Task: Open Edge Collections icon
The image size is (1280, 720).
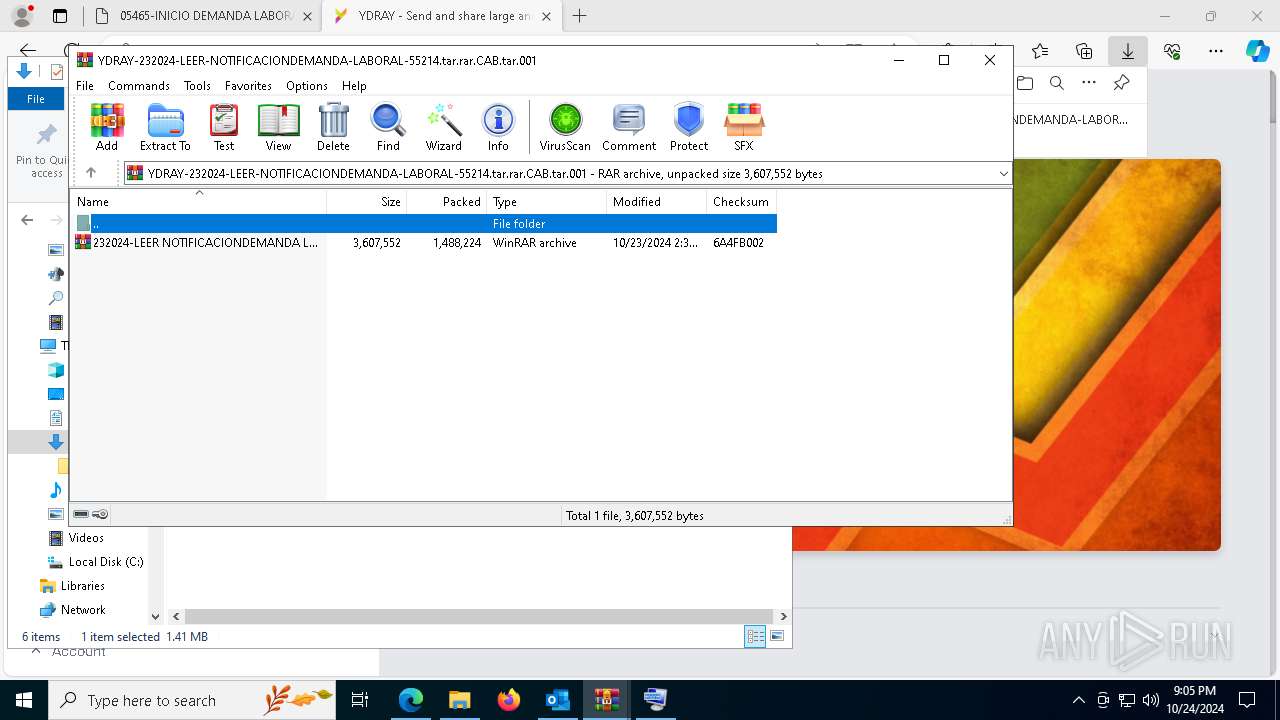Action: click(x=1084, y=51)
